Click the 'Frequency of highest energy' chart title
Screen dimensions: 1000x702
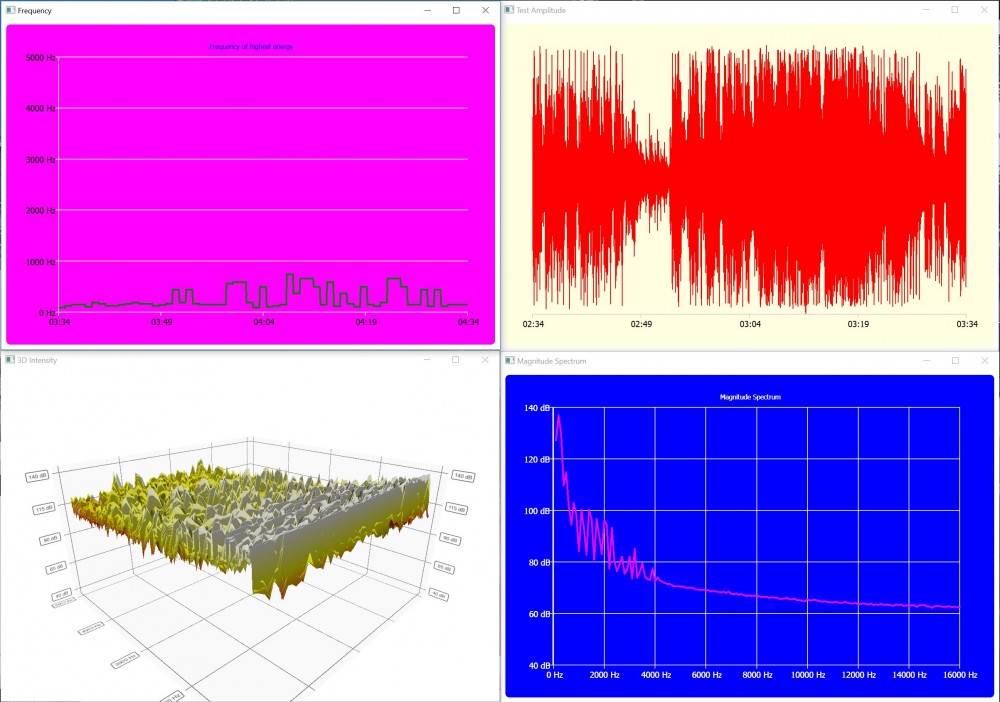pos(251,46)
